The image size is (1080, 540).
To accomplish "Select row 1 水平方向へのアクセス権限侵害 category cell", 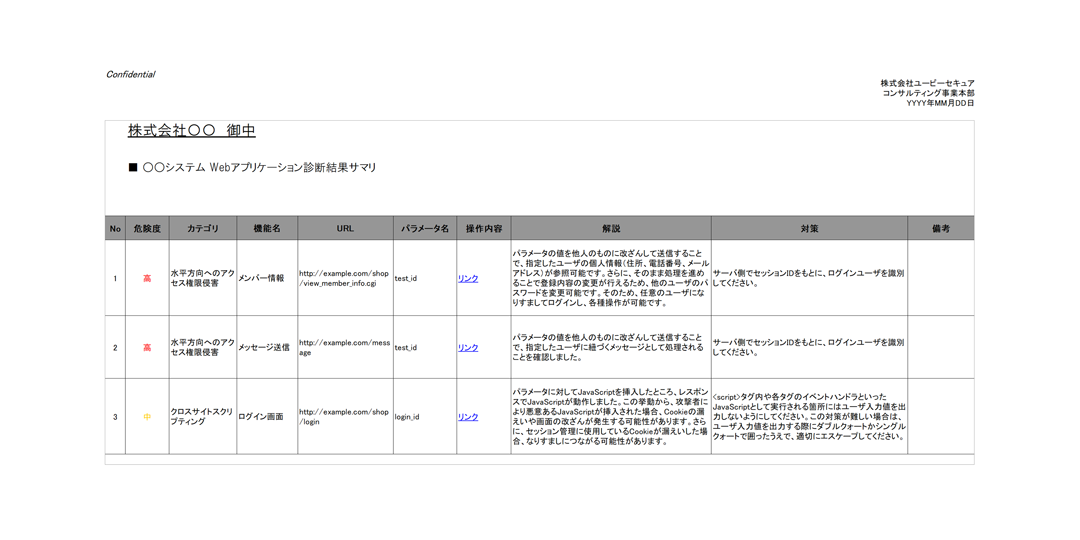I will pos(203,278).
